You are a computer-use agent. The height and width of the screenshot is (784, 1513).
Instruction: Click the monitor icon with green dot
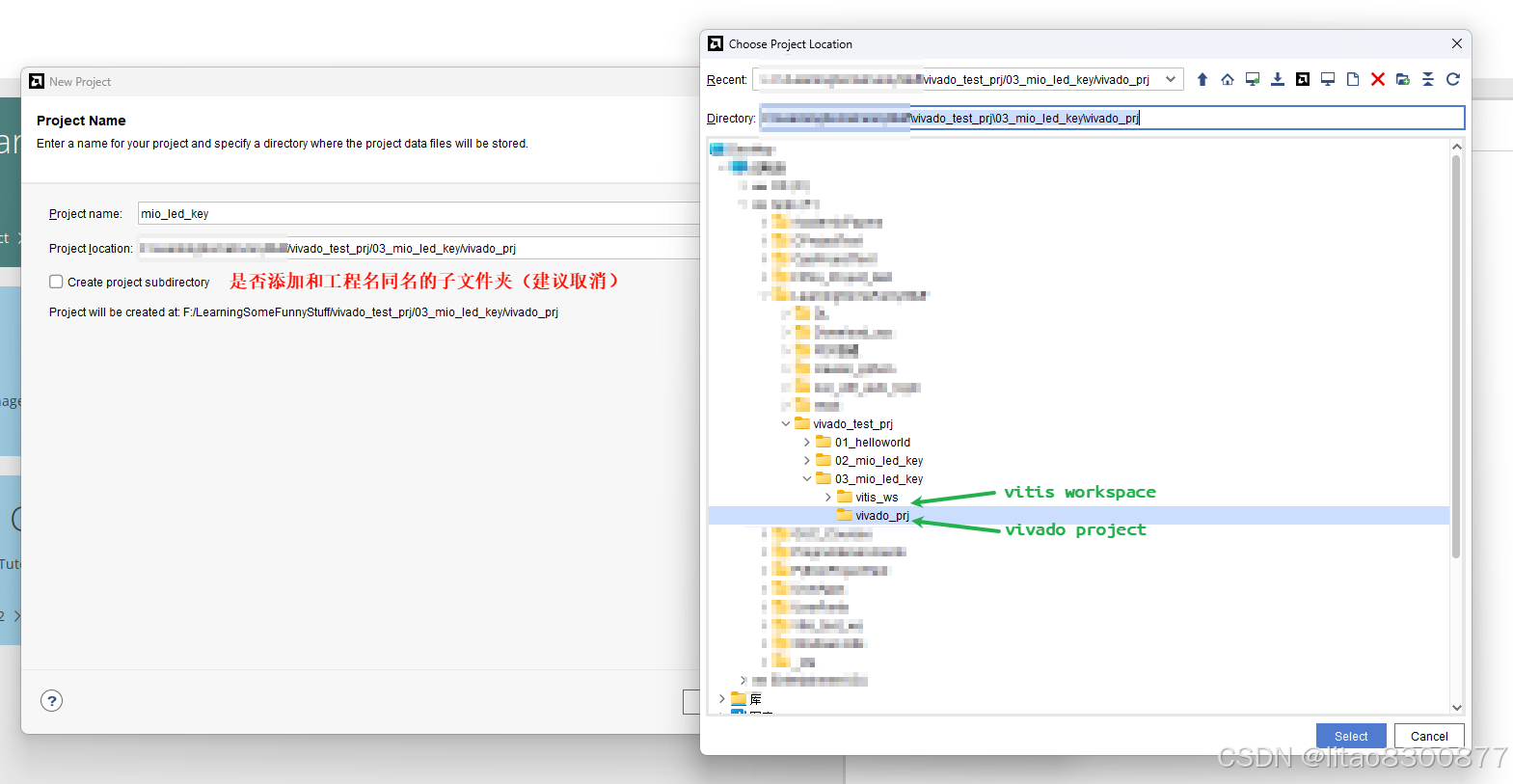(x=1253, y=79)
